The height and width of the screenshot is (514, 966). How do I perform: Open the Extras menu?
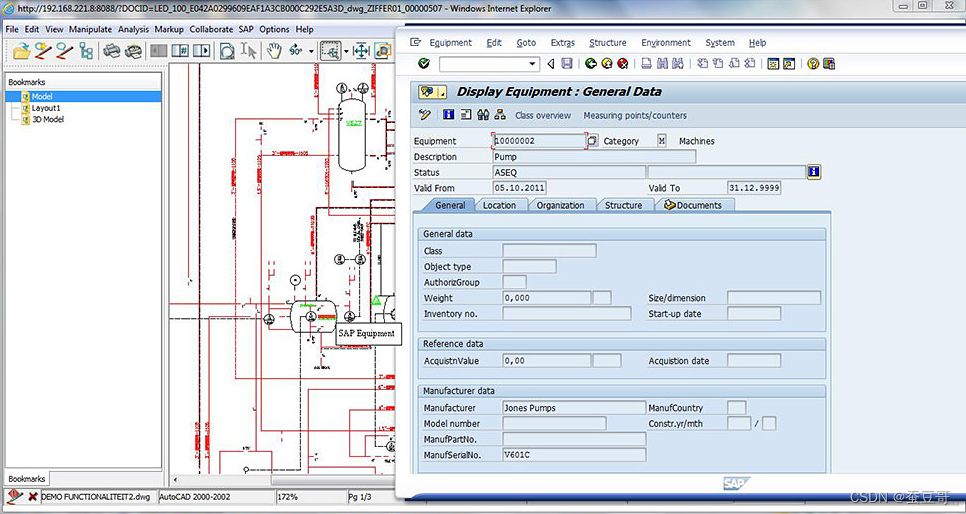click(562, 43)
